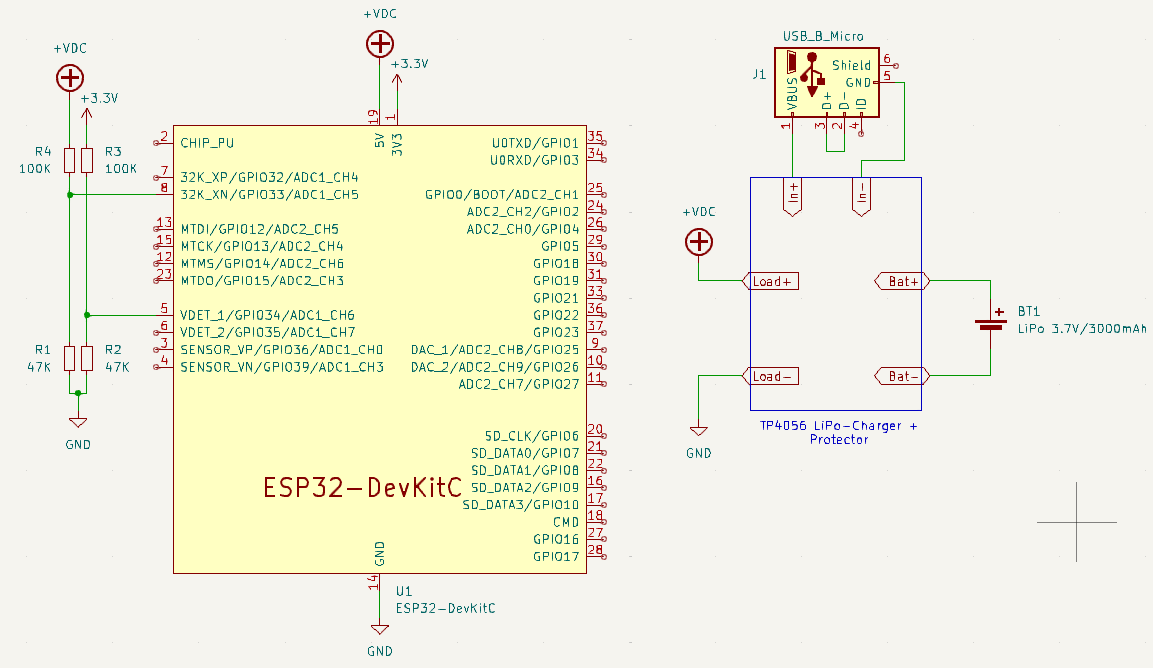The width and height of the screenshot is (1153, 668).
Task: Click the U0TXD/GPIO1 pin label
Action: [x=535, y=143]
